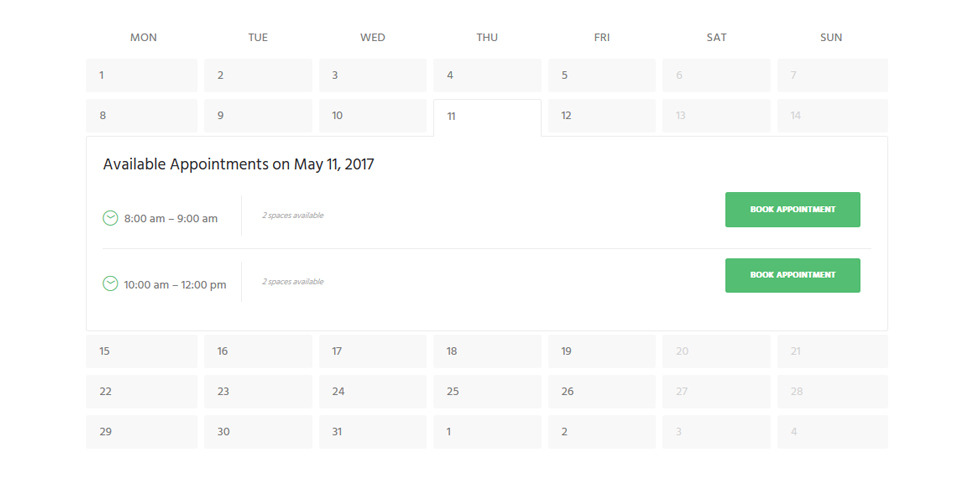The width and height of the screenshot is (965, 500).
Task: Click the May 29 date cell
Action: pos(142,432)
